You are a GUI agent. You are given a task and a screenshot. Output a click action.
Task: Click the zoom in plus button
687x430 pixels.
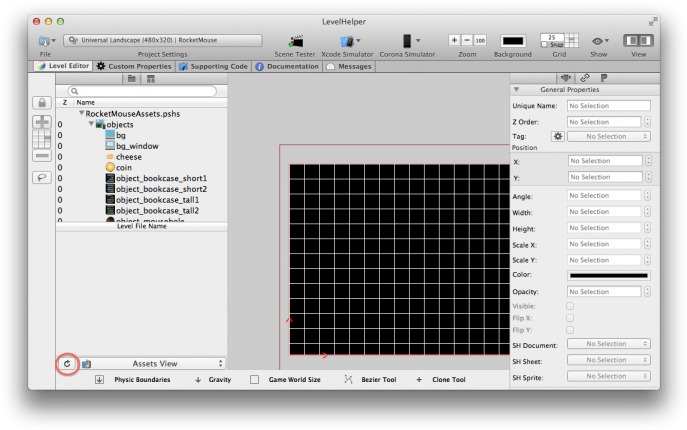pyautogui.click(x=454, y=40)
